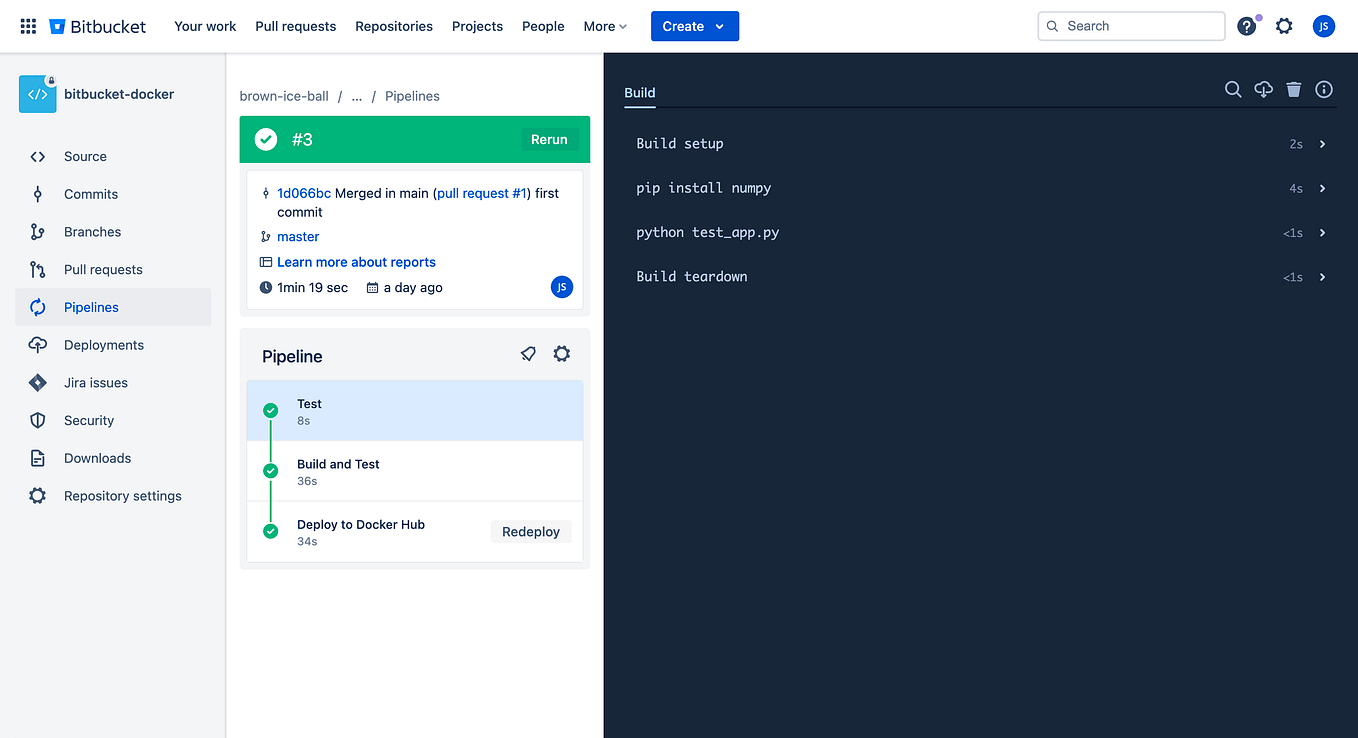The image size is (1358, 738).
Task: Download the pipeline log file
Action: tap(1263, 89)
